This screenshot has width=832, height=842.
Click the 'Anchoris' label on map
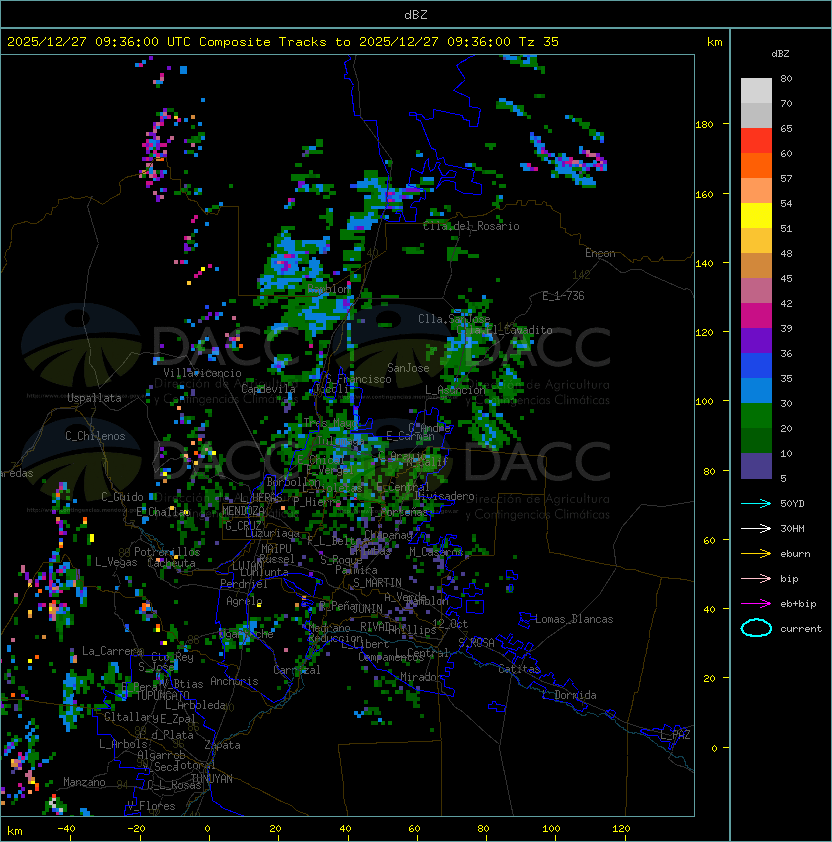234,681
